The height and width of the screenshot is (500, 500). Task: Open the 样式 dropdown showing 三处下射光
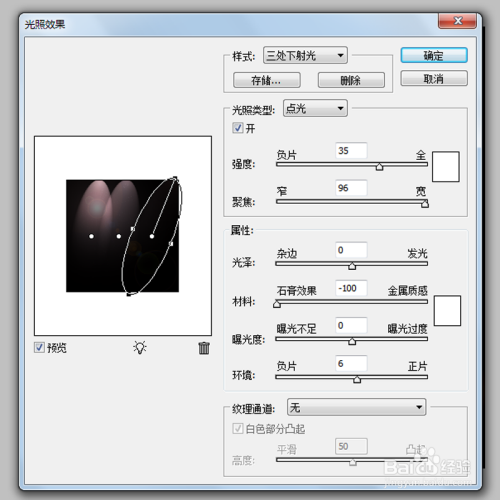pos(305,55)
